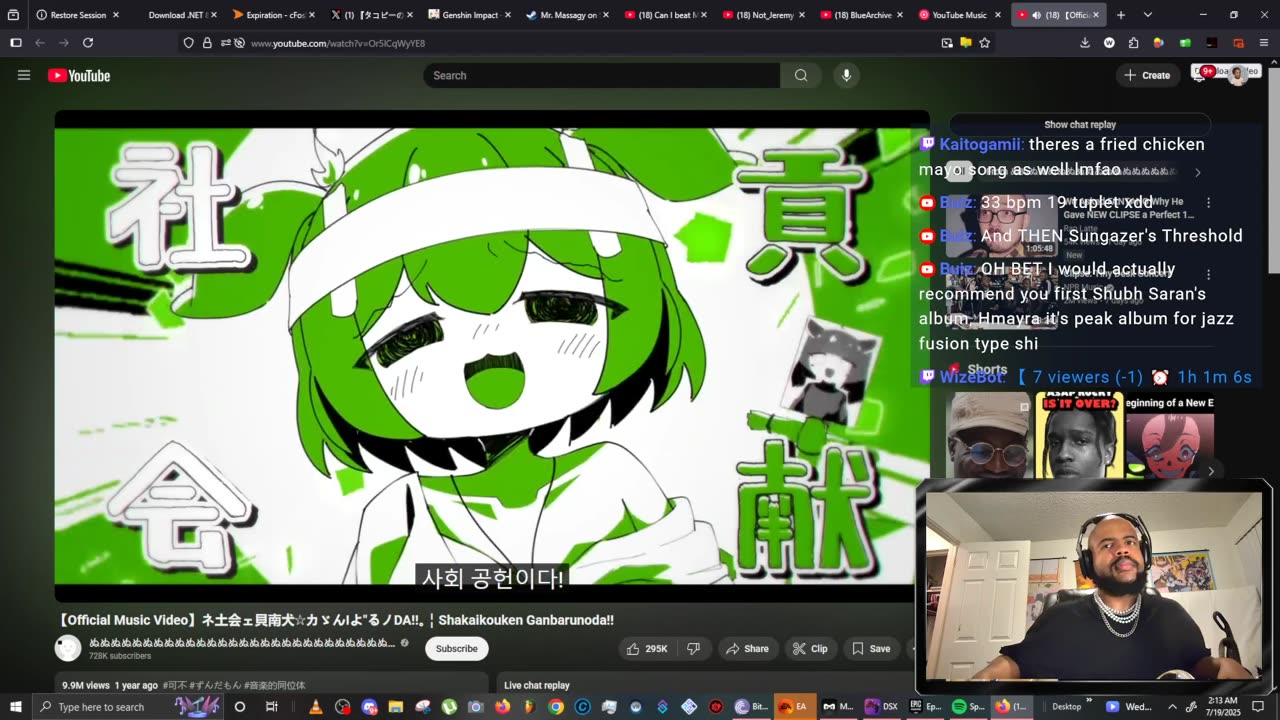The height and width of the screenshot is (720, 1280).
Task: Open options for second recommended video
Action: [1208, 274]
